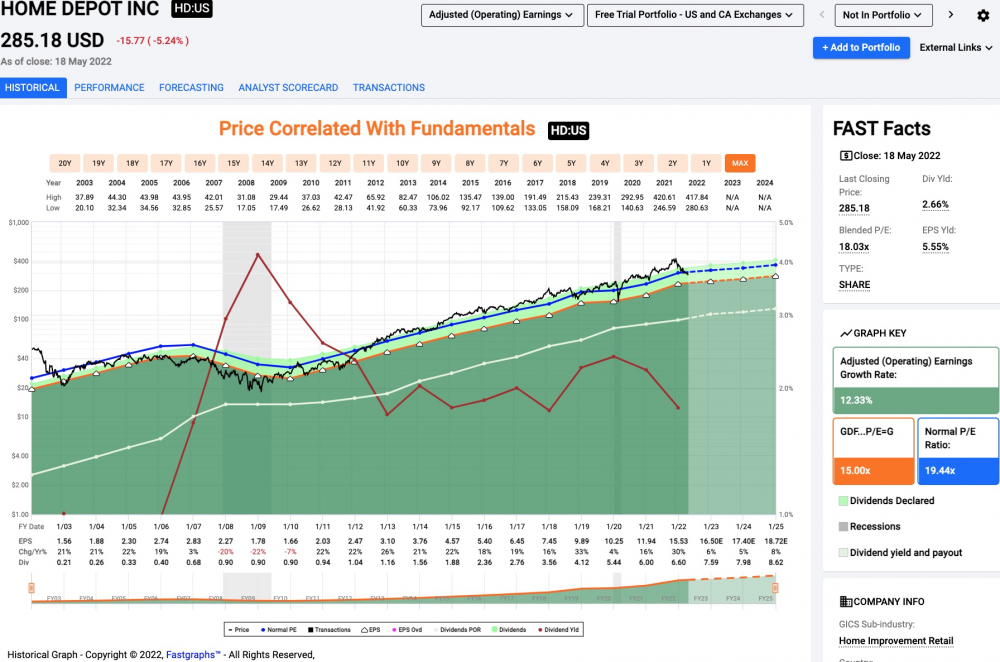Select 3Y time range button

639,163
